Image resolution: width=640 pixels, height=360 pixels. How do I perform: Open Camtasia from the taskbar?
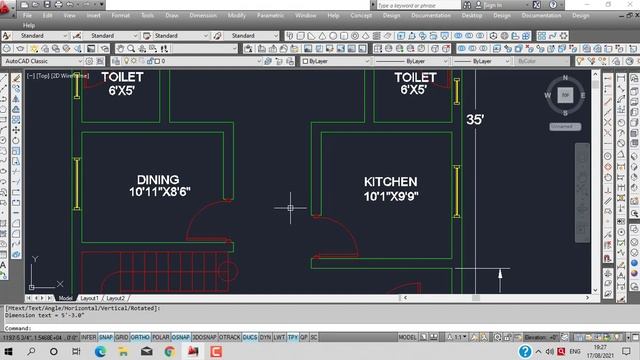(216, 351)
